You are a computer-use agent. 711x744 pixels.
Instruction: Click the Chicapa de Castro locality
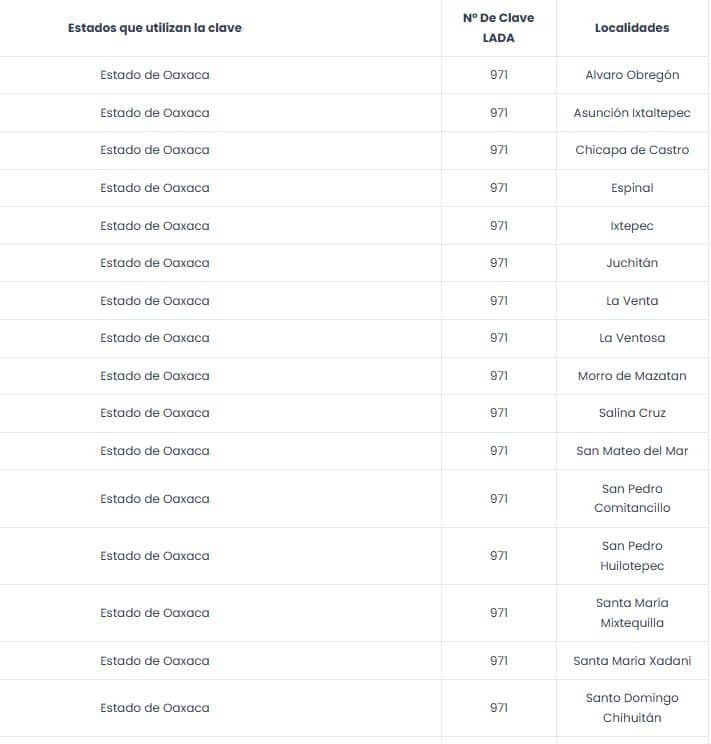click(x=632, y=150)
